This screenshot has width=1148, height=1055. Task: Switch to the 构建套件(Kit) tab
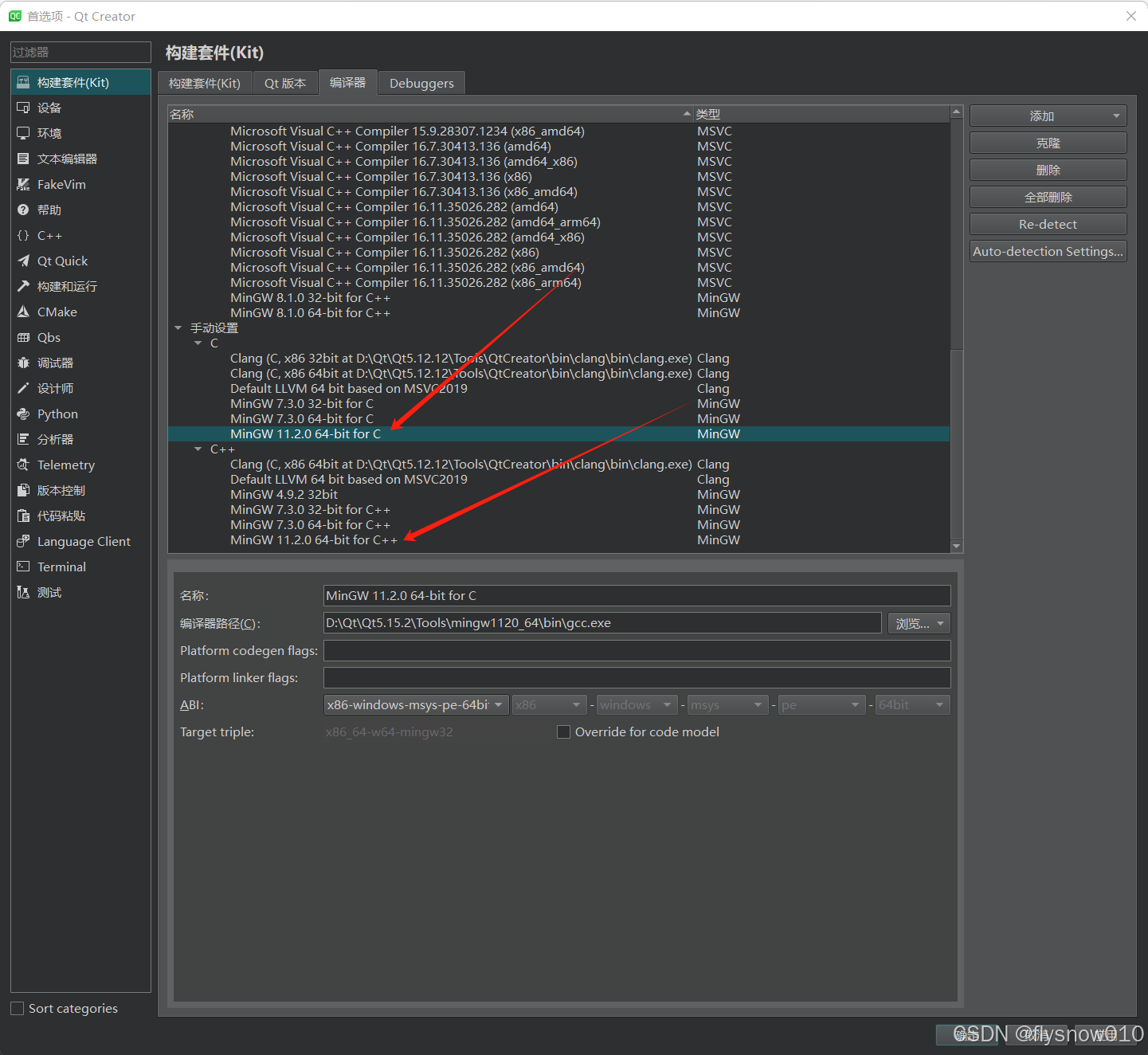205,83
